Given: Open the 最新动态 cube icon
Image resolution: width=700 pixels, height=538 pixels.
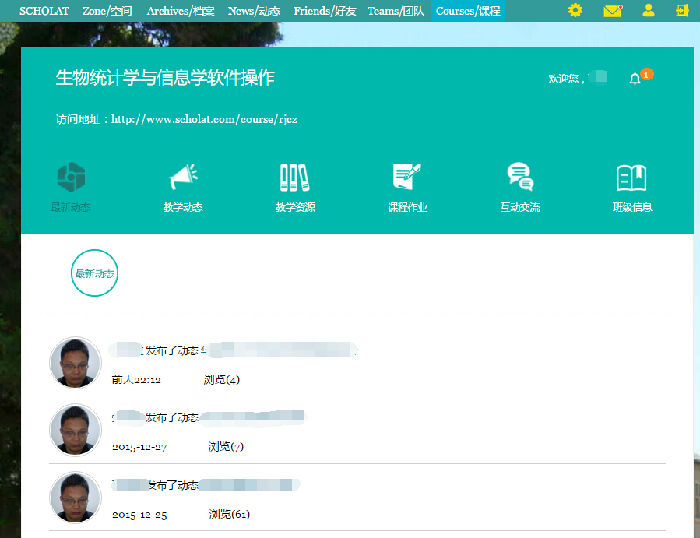Looking at the screenshot, I should pos(71,178).
